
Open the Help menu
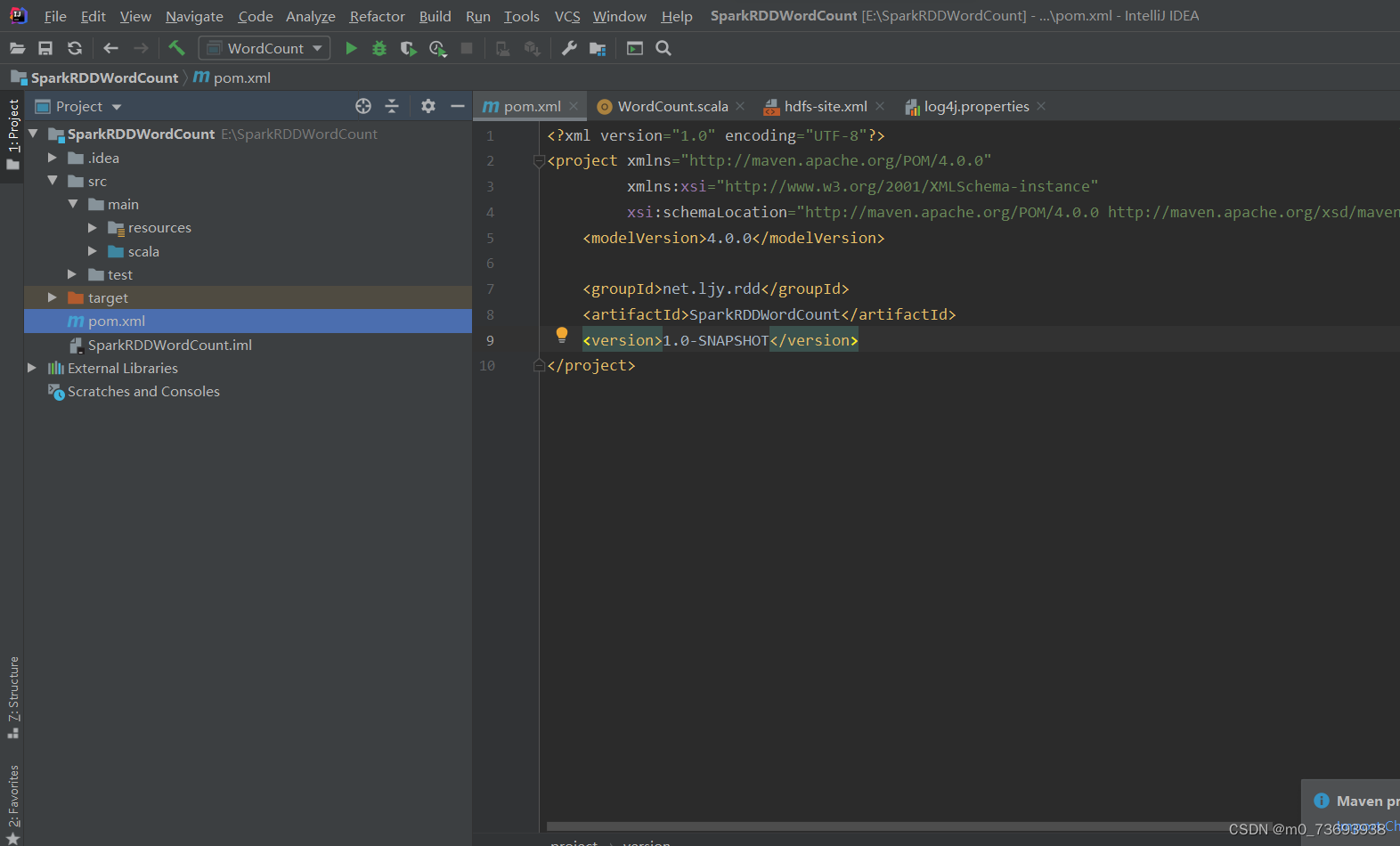[677, 16]
